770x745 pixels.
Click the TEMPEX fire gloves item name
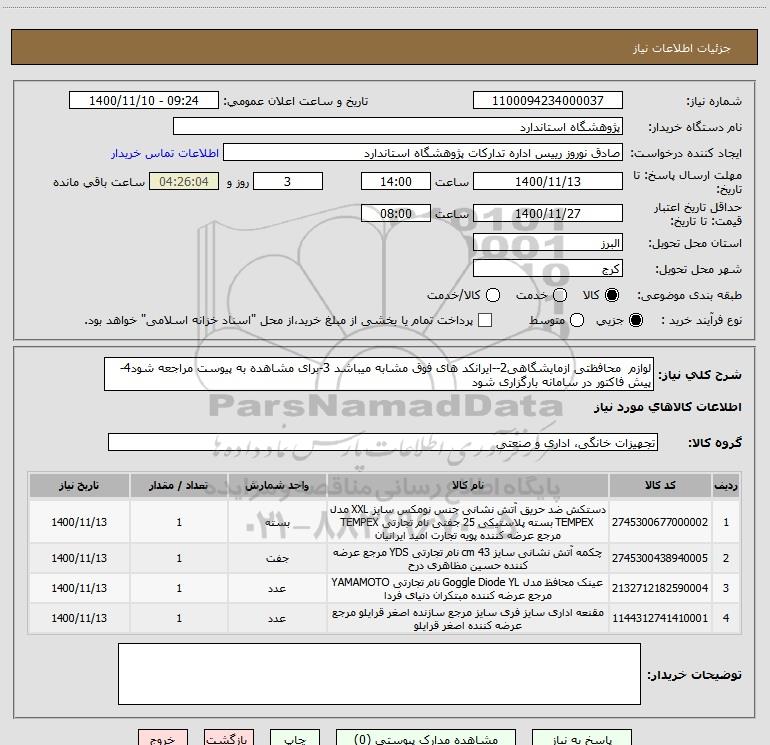point(468,522)
